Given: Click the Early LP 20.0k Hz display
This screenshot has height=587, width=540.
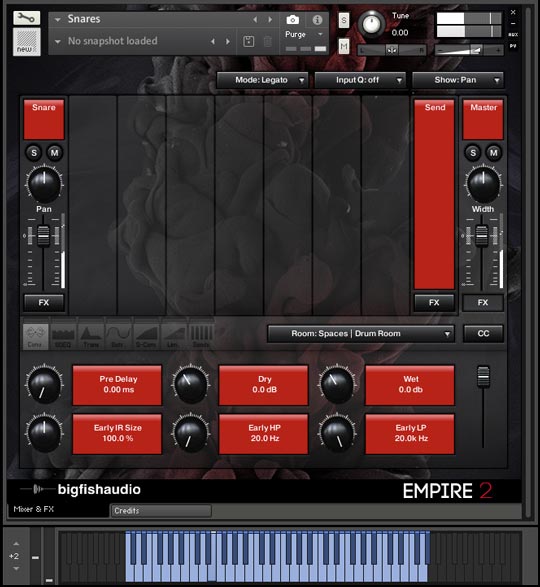Looking at the screenshot, I should (x=410, y=434).
